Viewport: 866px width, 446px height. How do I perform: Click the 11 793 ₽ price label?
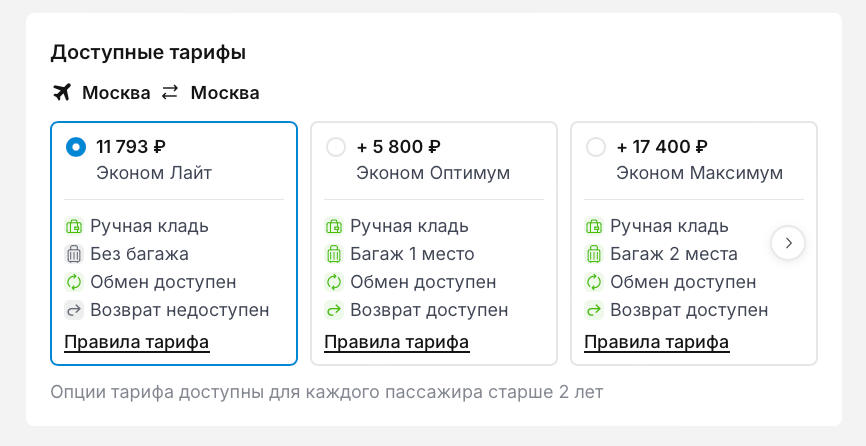click(130, 147)
